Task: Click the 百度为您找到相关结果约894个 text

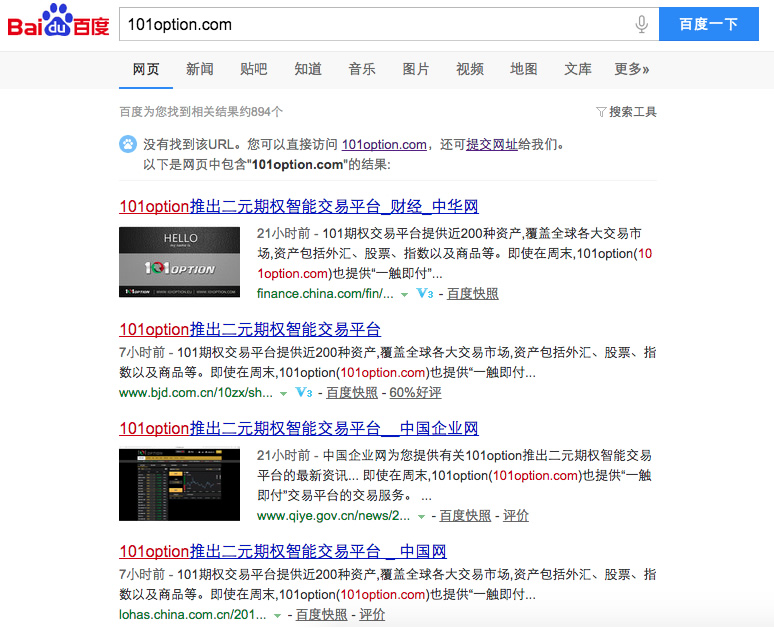Action: pyautogui.click(x=201, y=112)
